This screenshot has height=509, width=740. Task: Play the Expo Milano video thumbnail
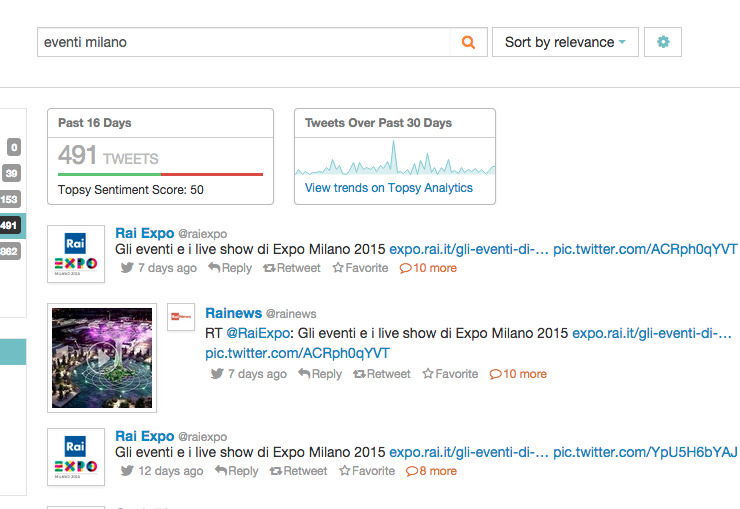coord(102,358)
